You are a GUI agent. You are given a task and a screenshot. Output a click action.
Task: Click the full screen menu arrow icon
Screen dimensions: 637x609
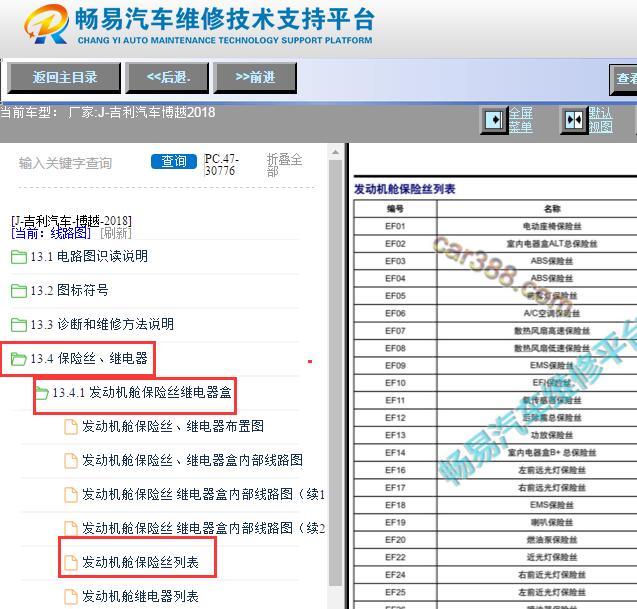pos(494,120)
